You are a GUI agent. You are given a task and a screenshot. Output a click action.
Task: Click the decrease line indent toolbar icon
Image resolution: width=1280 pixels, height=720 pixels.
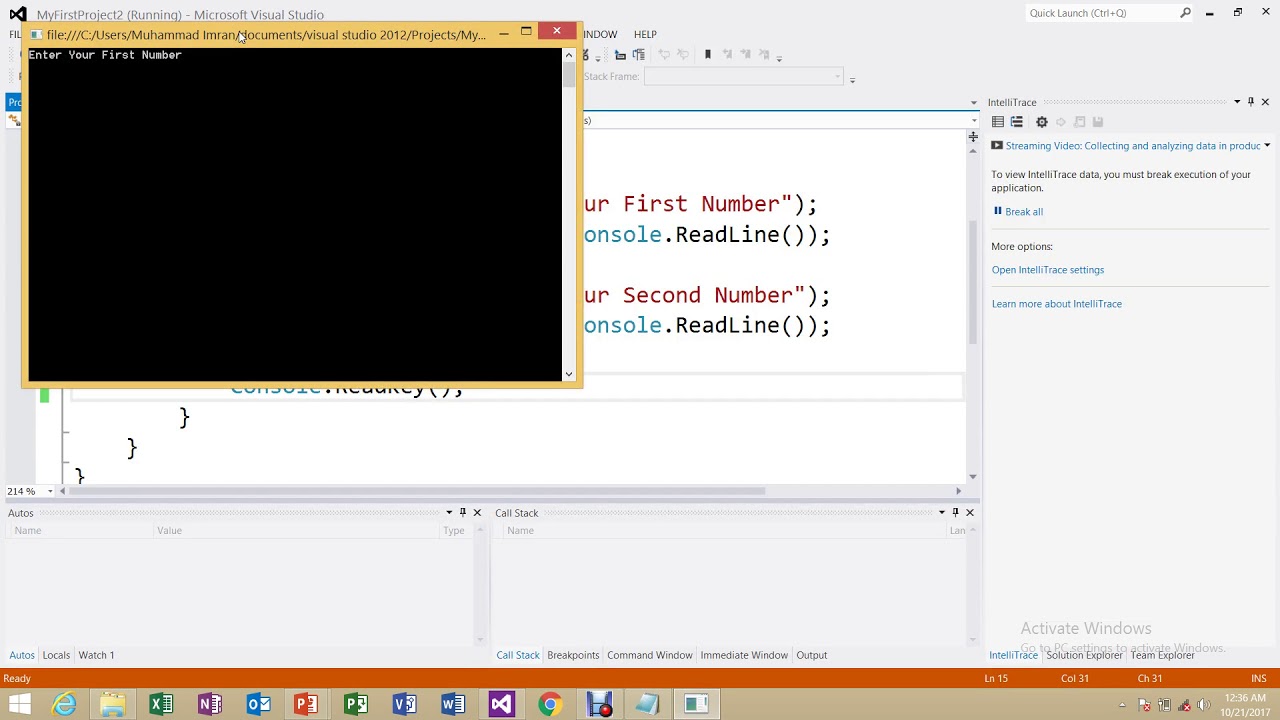[x=621, y=55]
